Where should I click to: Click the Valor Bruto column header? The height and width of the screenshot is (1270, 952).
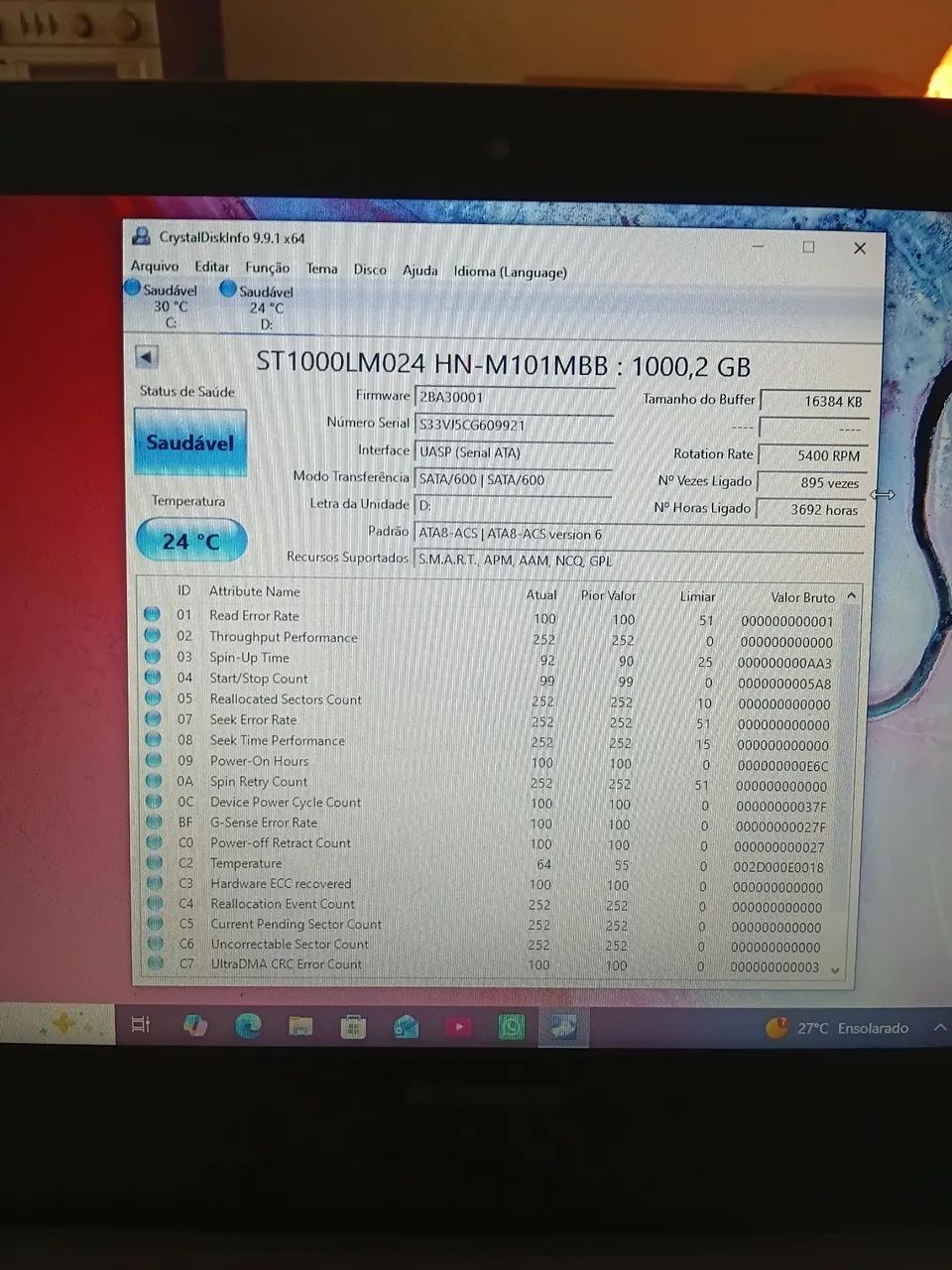pos(802,597)
